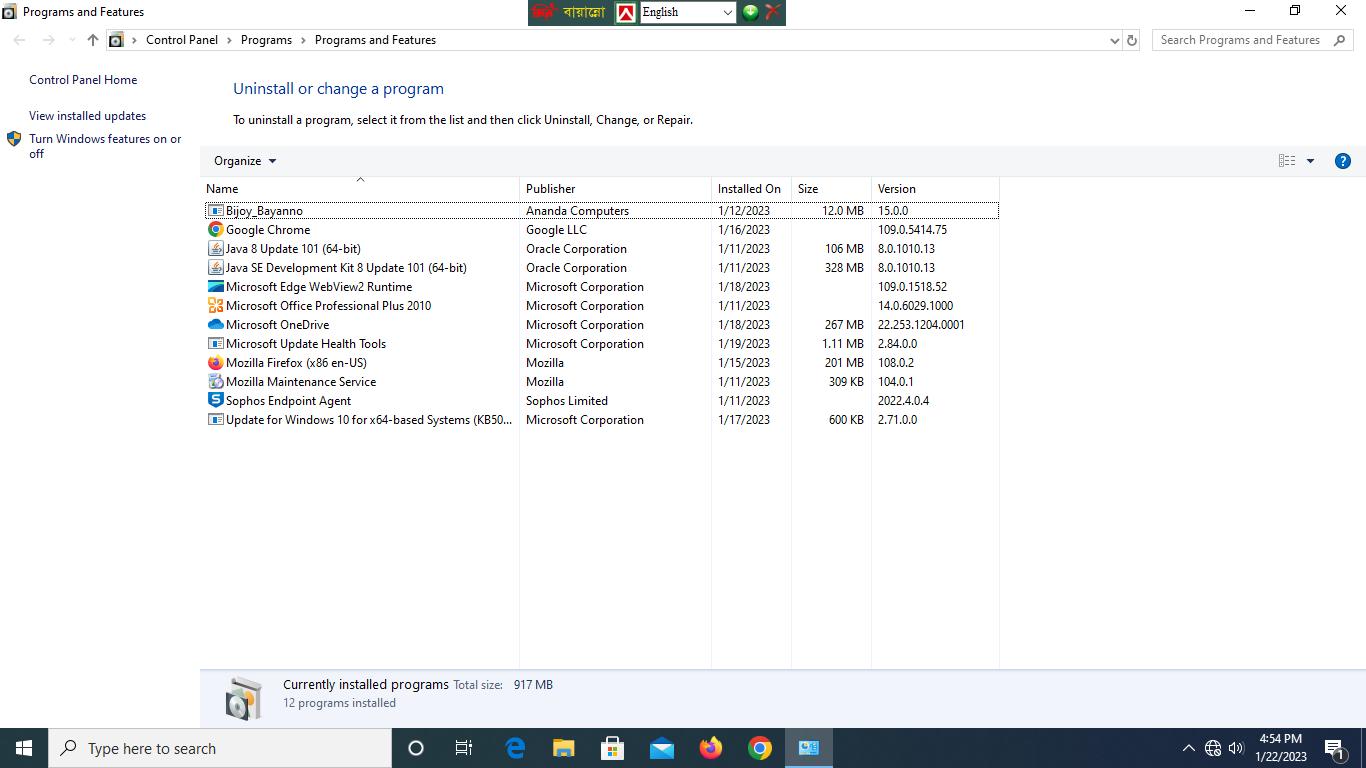1366x768 pixels.
Task: Open the Windows Start menu
Action: (x=24, y=748)
